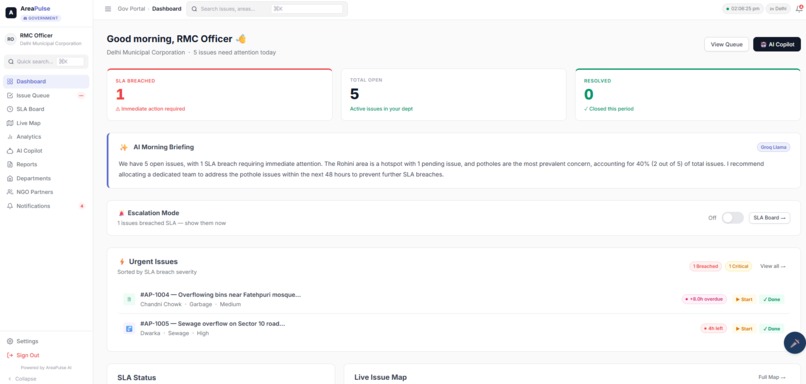
Task: Click the Issue Queue sidebar icon
Action: [10, 96]
